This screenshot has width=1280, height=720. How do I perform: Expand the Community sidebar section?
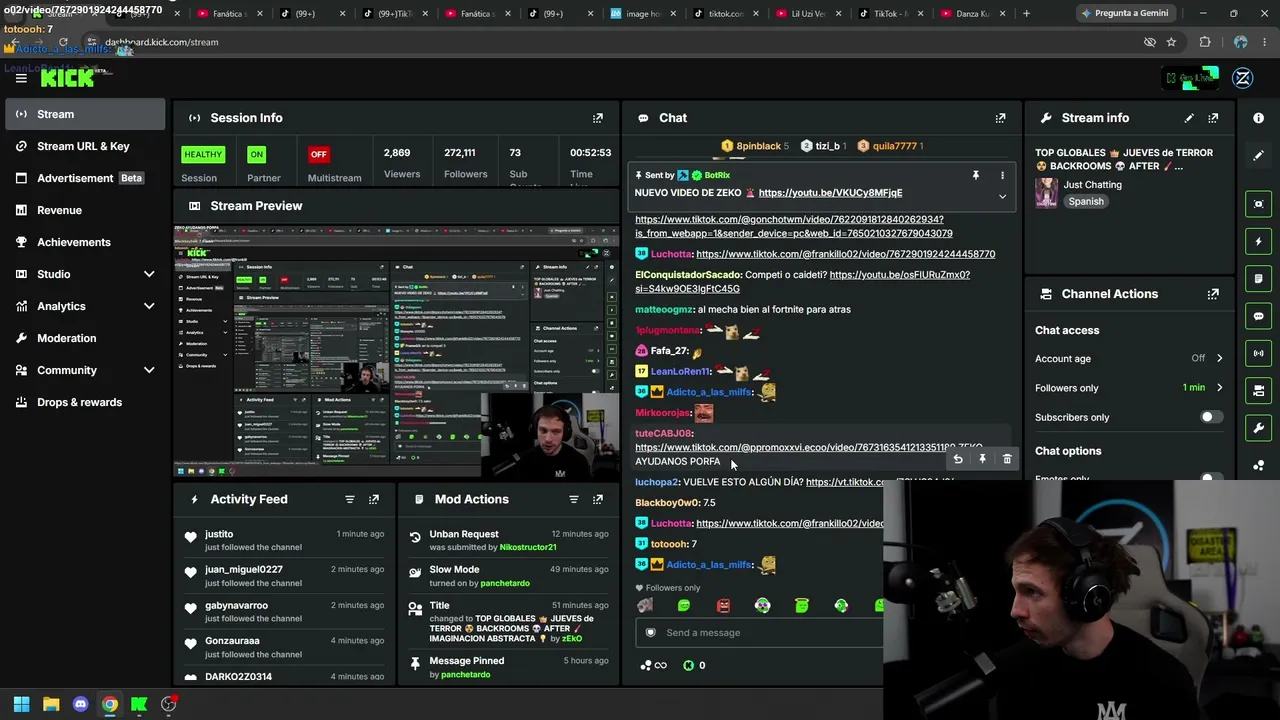(84, 370)
